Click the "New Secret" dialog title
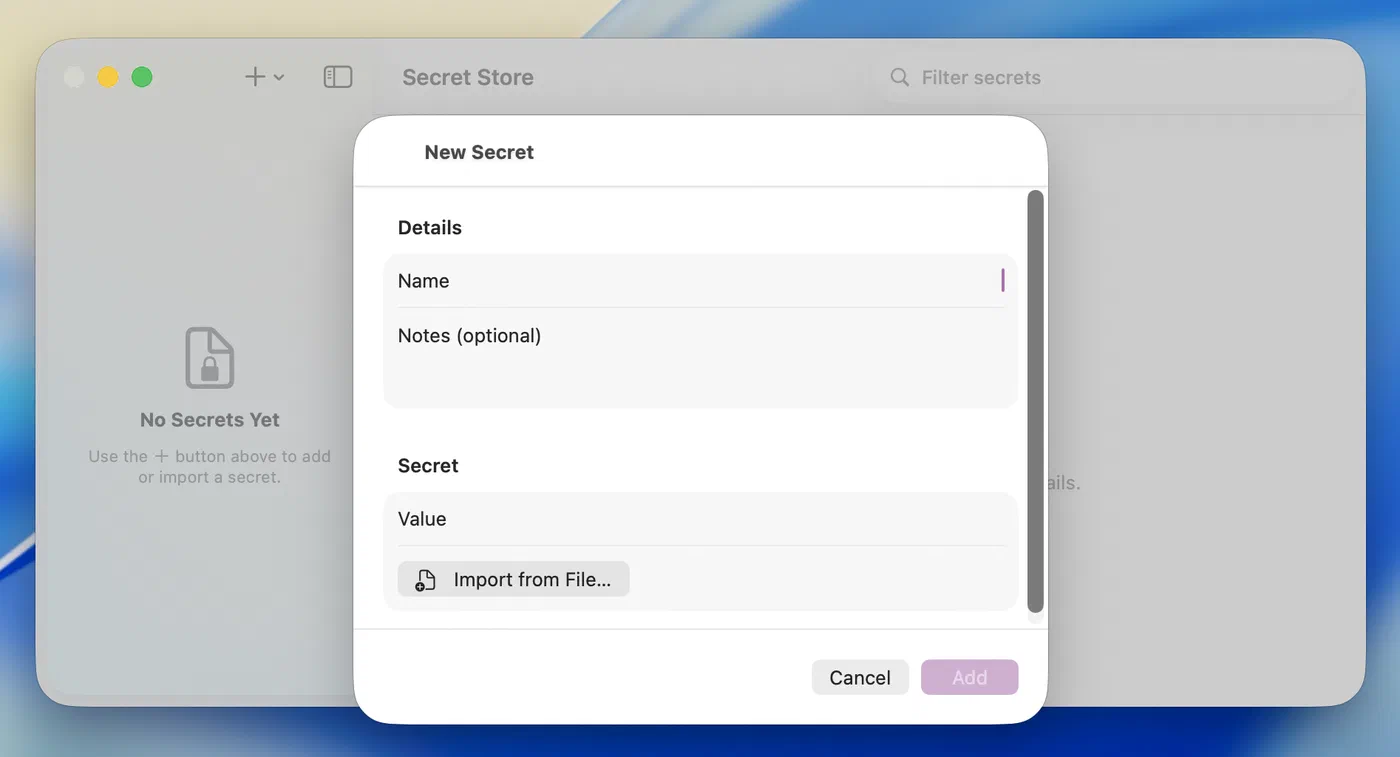Image resolution: width=1400 pixels, height=757 pixels. 479,152
